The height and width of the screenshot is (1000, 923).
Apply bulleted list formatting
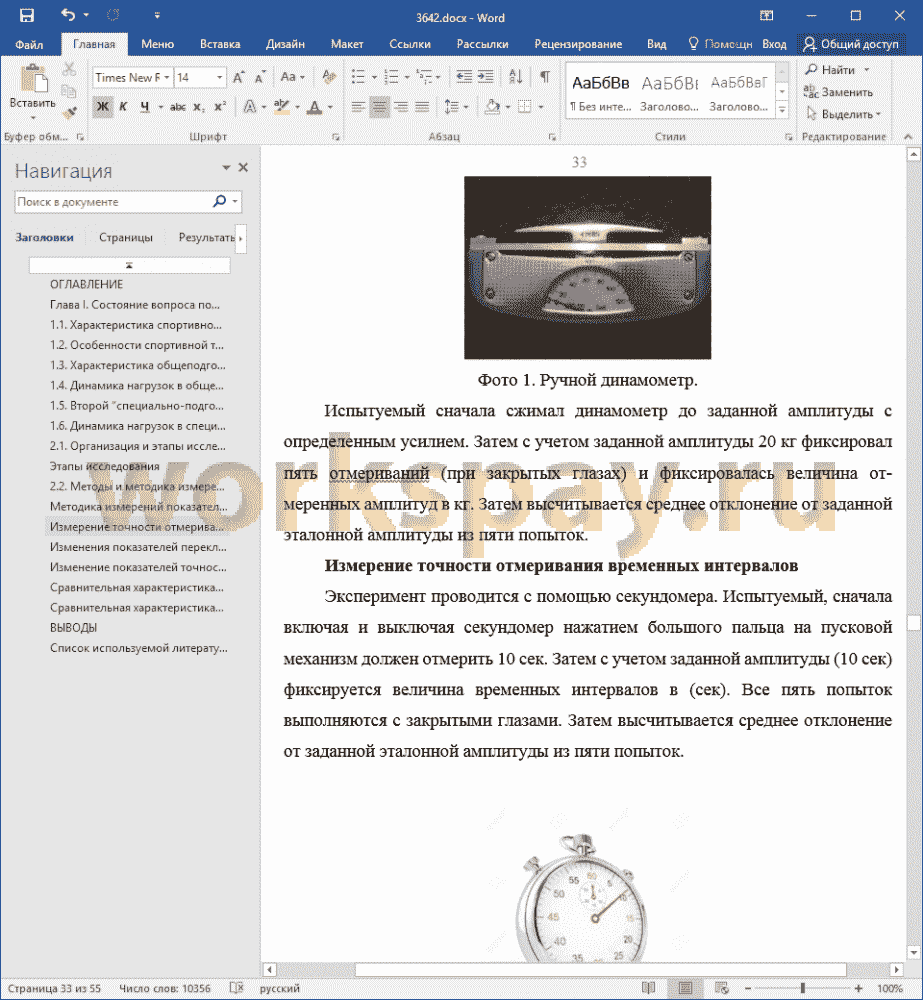pyautogui.click(x=358, y=77)
